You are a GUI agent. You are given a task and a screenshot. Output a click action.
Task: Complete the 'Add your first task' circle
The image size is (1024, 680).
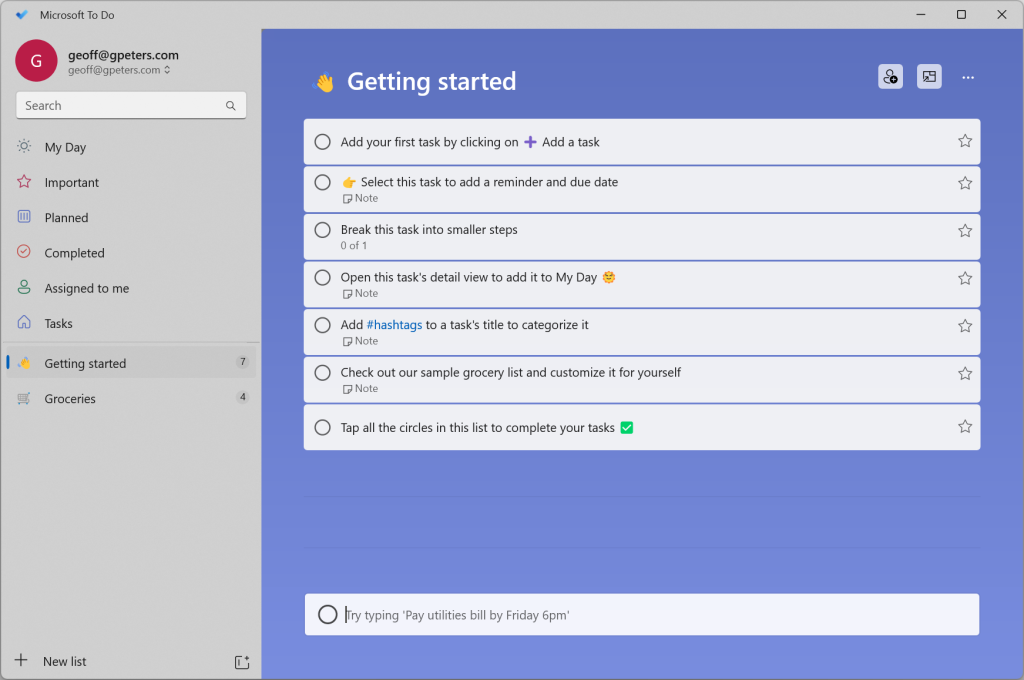pyautogui.click(x=322, y=142)
